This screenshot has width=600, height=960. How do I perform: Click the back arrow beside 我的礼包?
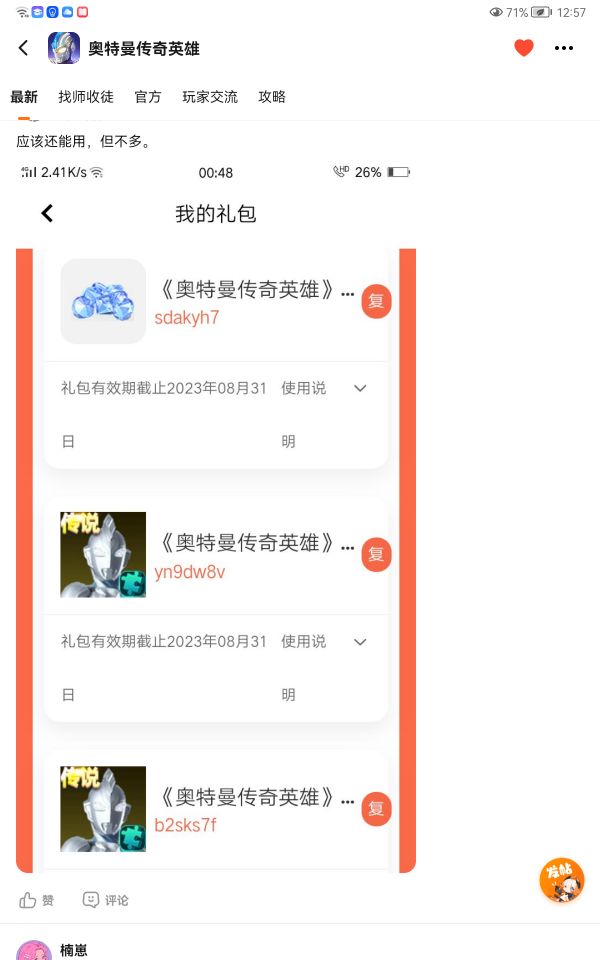tap(47, 213)
